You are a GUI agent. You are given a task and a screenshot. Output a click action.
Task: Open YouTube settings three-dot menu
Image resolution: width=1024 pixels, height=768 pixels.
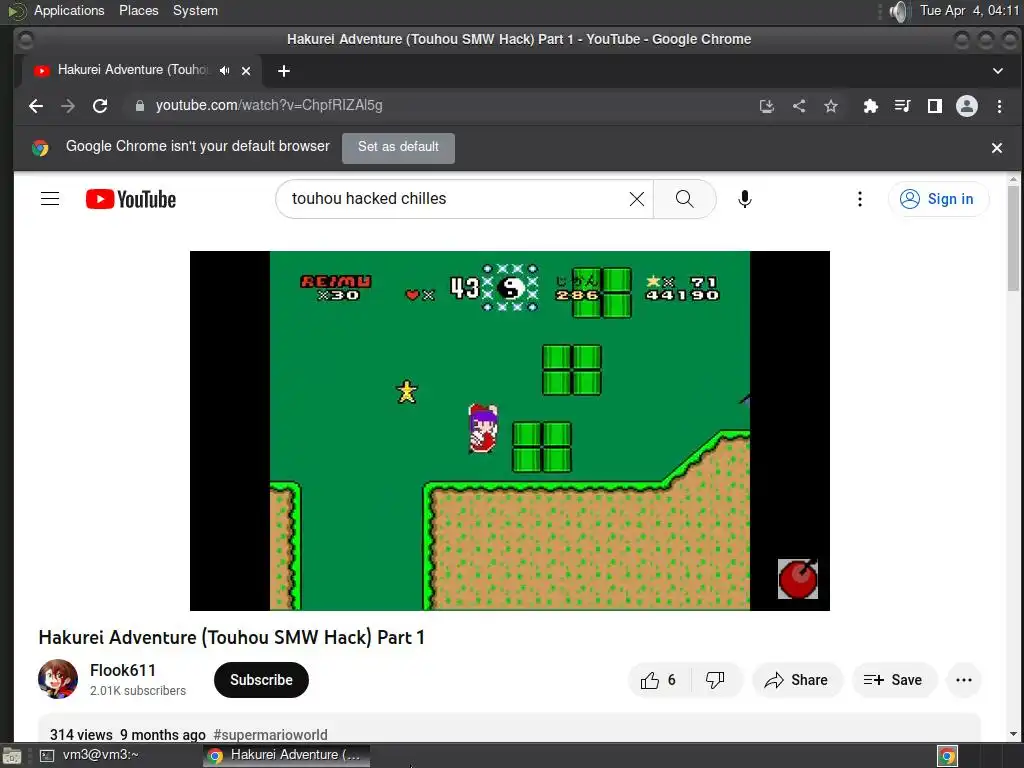pyautogui.click(x=859, y=199)
